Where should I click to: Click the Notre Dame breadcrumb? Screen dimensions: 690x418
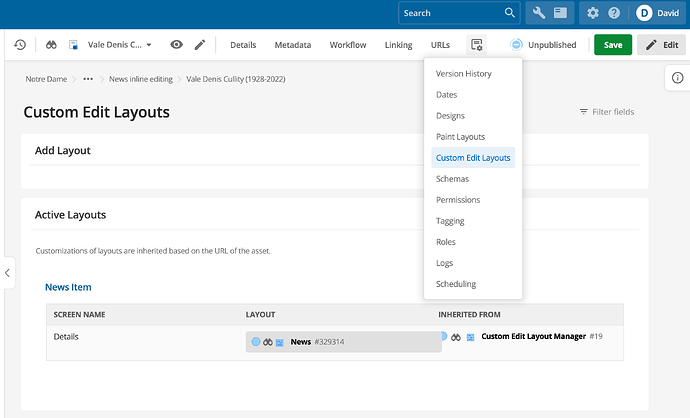[x=46, y=79]
